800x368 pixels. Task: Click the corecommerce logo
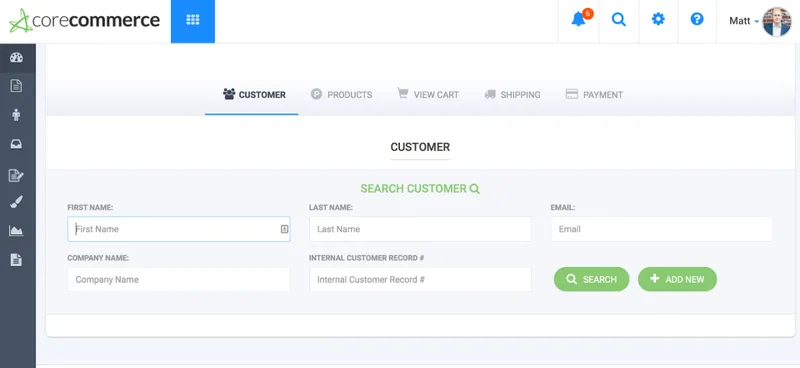pyautogui.click(x=85, y=20)
